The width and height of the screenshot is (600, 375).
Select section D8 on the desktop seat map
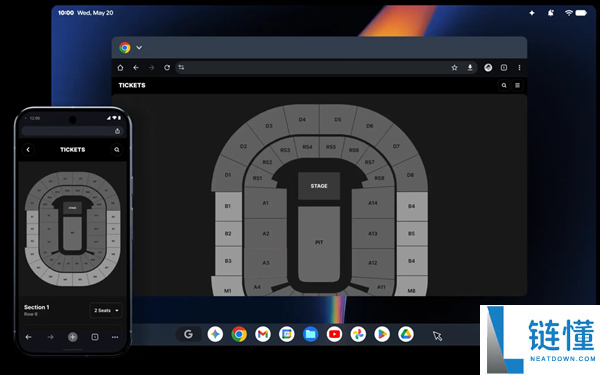click(x=410, y=175)
